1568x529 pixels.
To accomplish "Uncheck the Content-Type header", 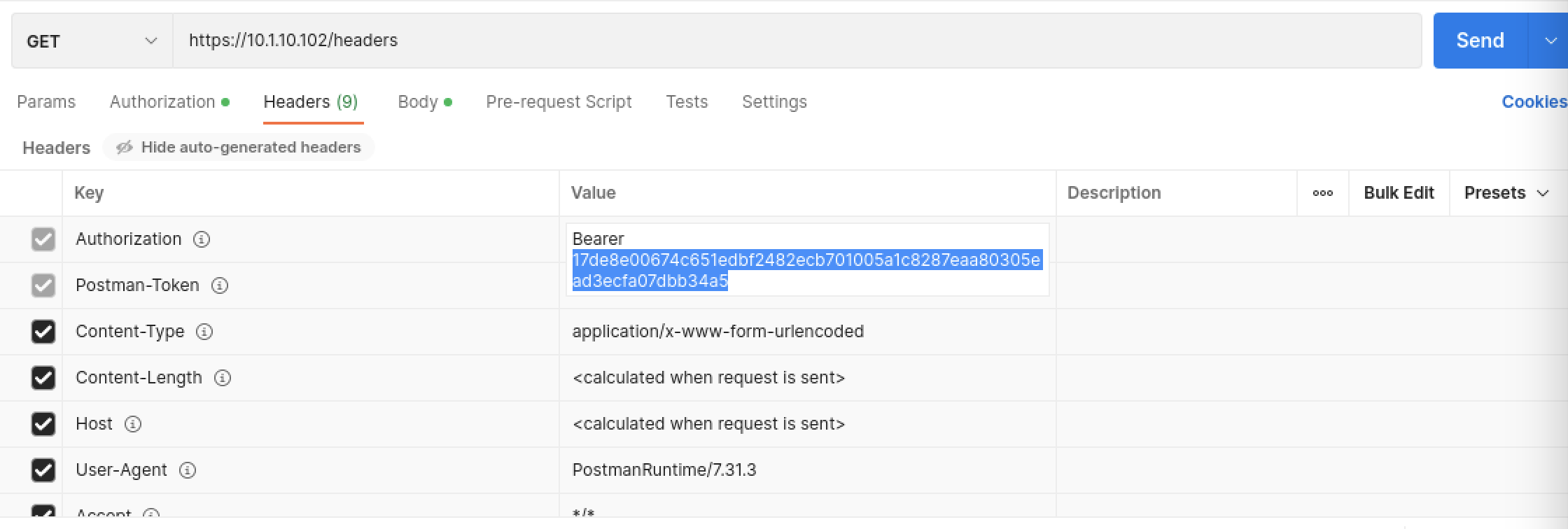I will [43, 332].
